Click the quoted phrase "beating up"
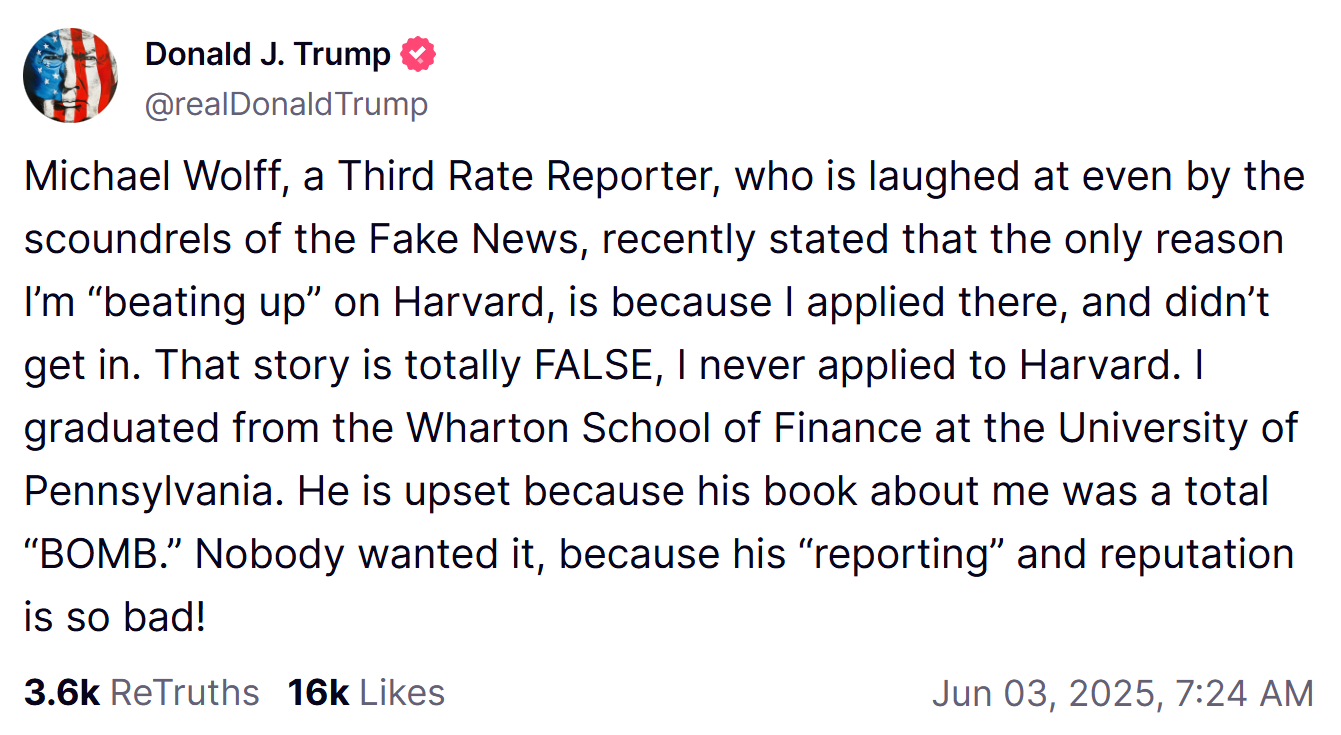This screenshot has width=1341, height=735. coord(203,303)
